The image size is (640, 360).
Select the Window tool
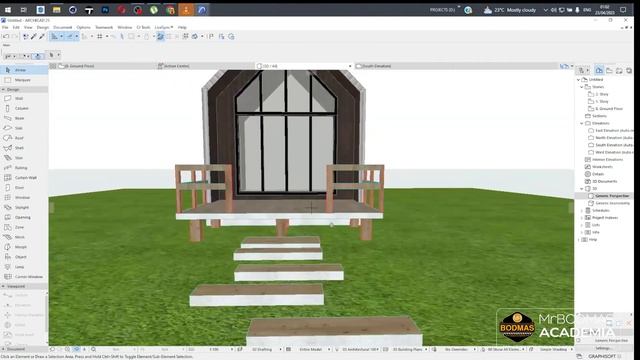[x=24, y=198]
